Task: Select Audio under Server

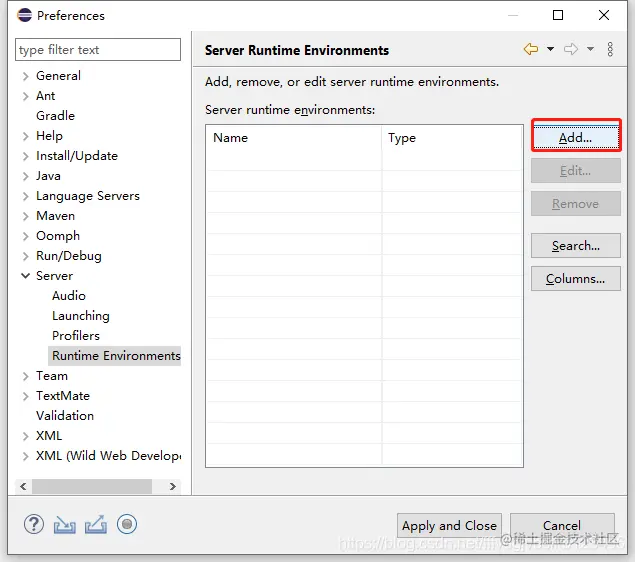Action: click(69, 296)
